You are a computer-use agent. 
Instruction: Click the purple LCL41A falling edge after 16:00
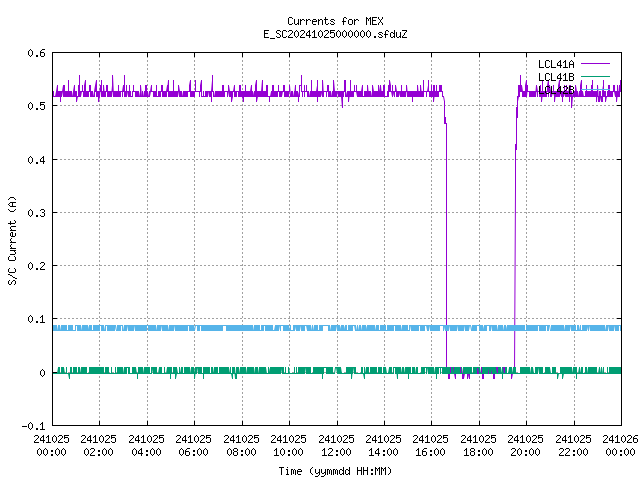tap(446, 245)
